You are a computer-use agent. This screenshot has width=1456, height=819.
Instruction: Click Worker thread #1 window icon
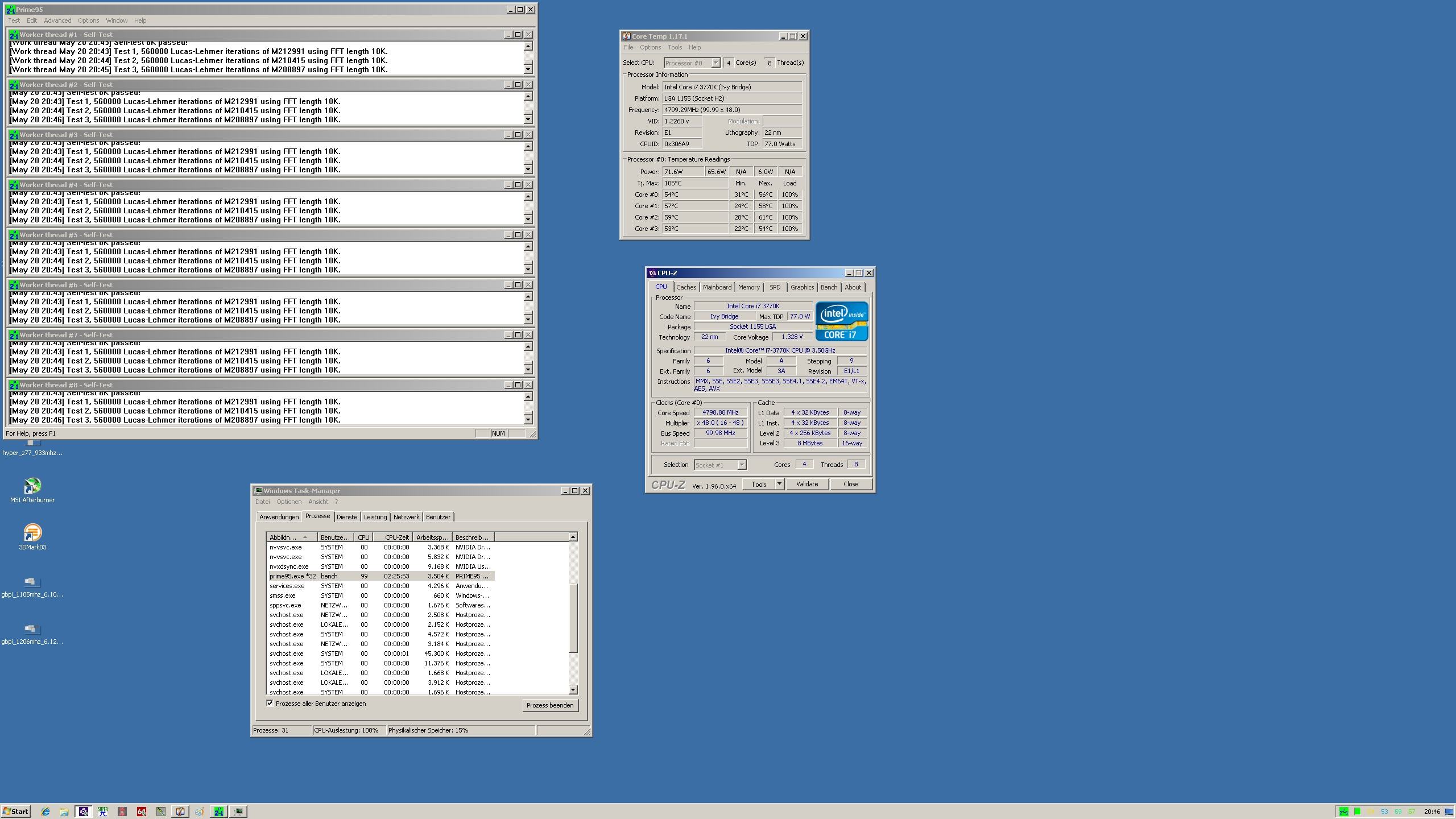(14, 35)
